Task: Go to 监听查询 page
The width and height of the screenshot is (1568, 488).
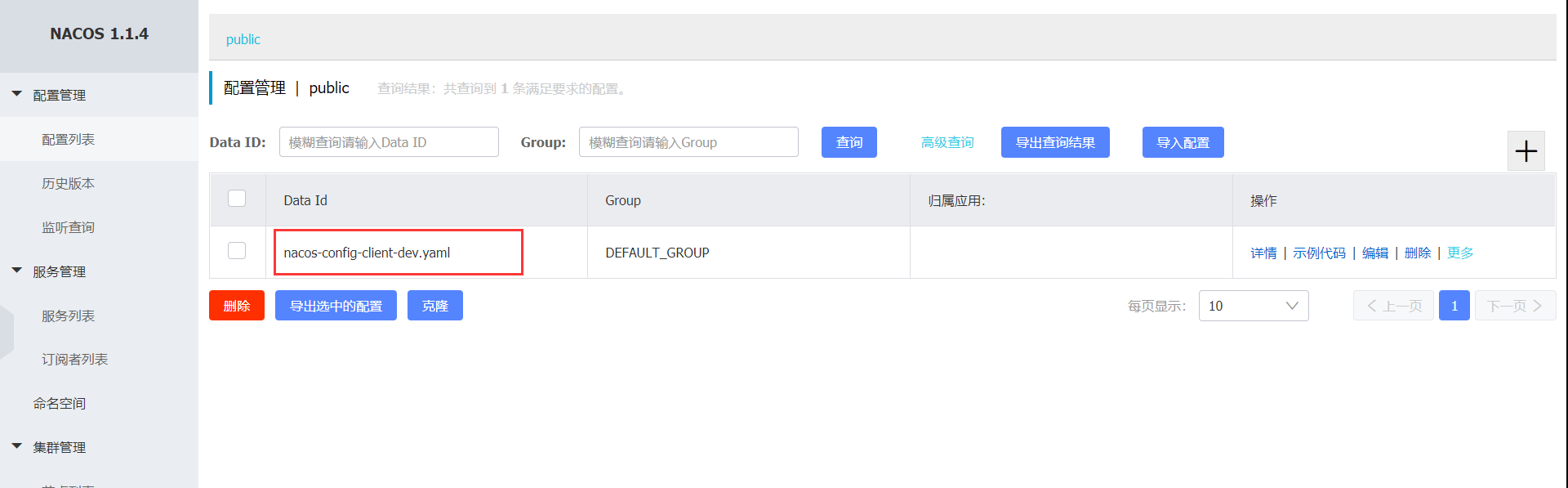Action: tap(69, 227)
